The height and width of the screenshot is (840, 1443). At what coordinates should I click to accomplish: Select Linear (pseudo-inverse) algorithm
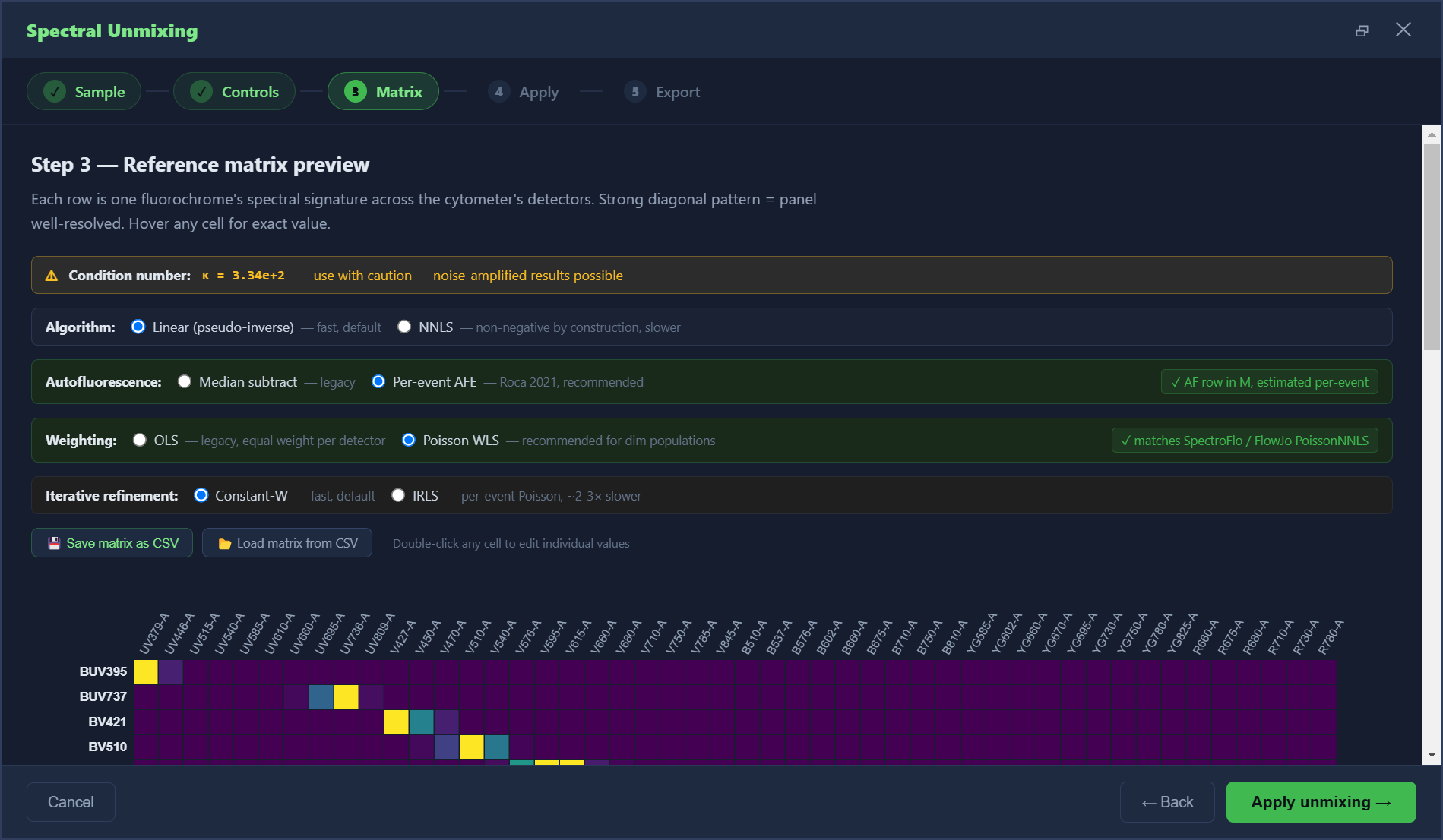tap(138, 327)
